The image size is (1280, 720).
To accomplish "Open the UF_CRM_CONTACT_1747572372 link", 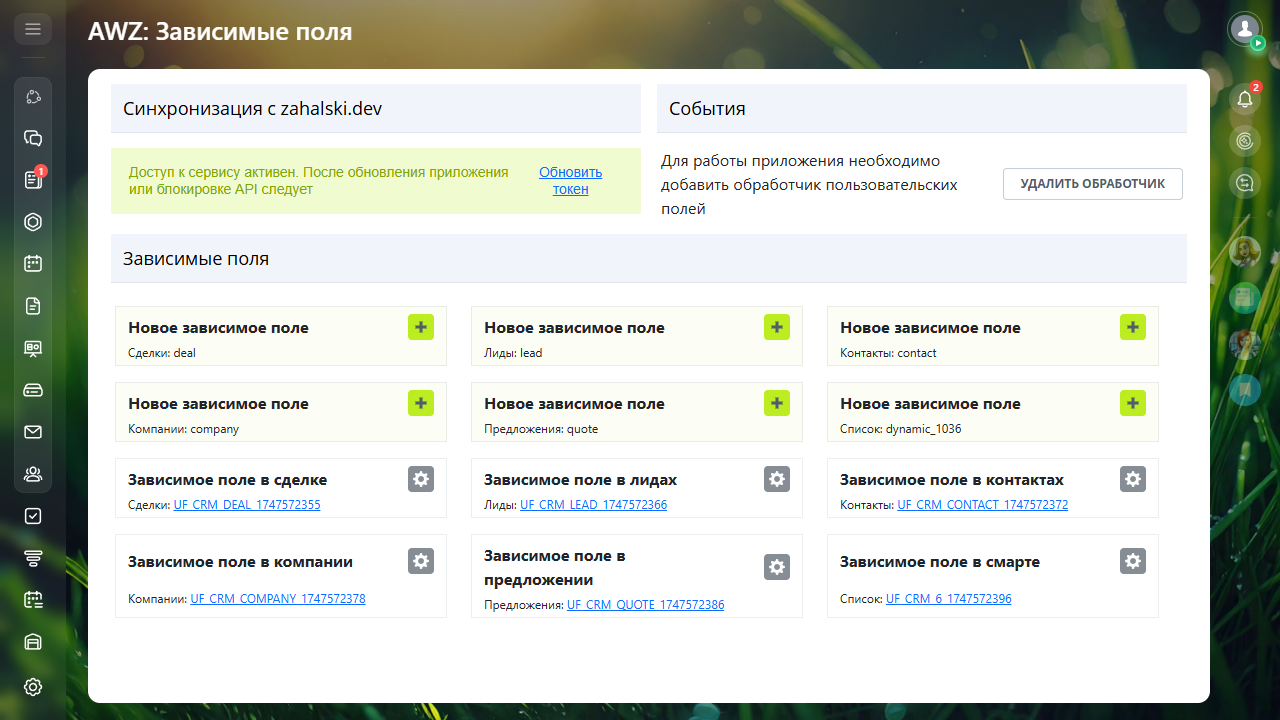I will click(x=982, y=505).
